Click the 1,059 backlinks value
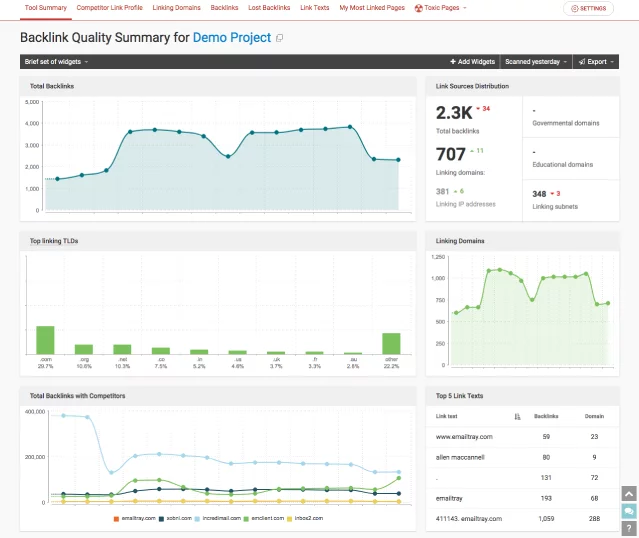This screenshot has width=639, height=538. (546, 519)
